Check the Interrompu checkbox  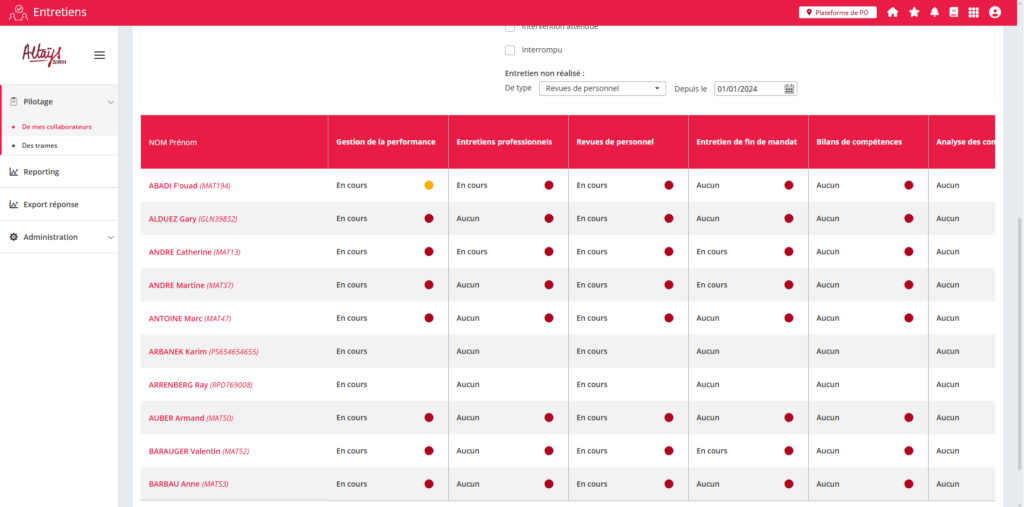tap(510, 50)
